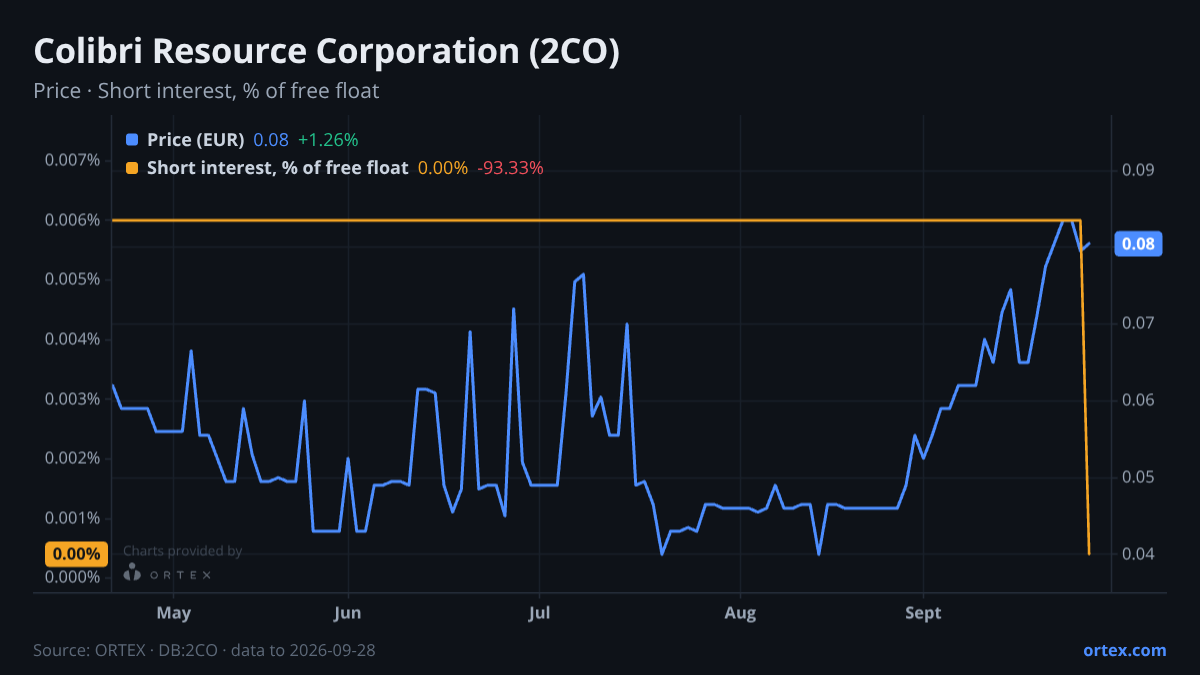Click the 0.004% left axis label
Screen dimensions: 1200x675
pos(73,339)
